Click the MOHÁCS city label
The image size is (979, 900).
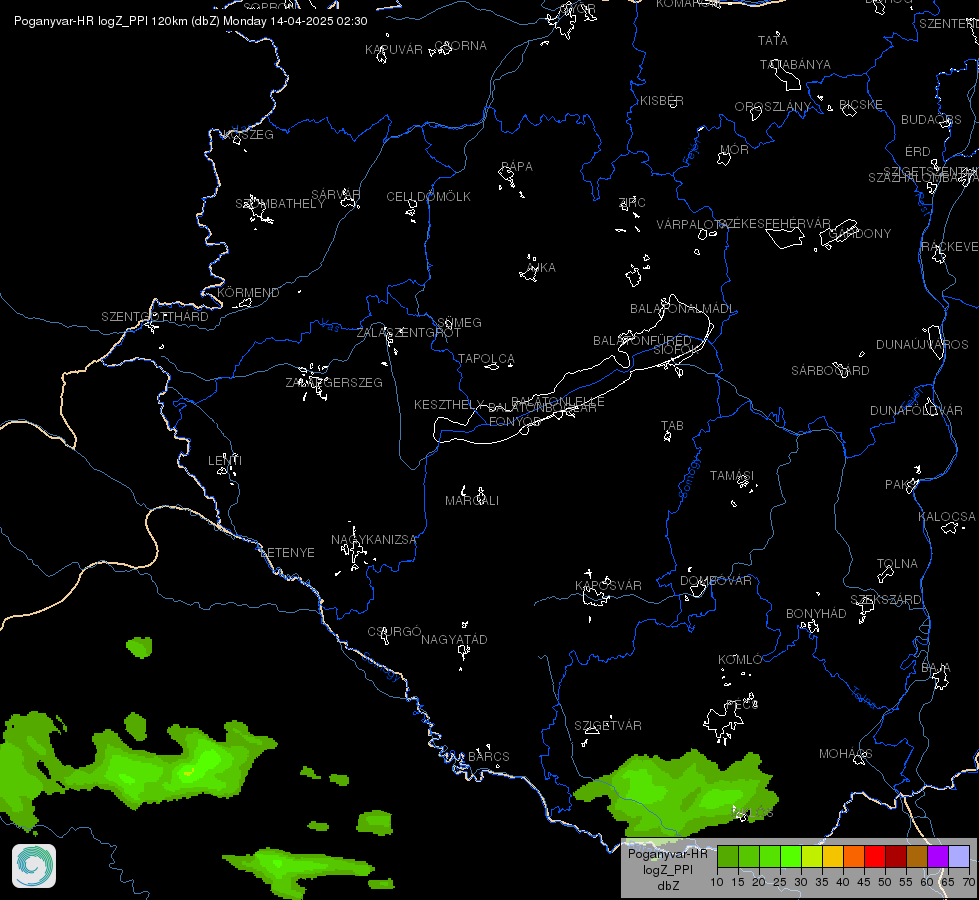click(x=845, y=754)
